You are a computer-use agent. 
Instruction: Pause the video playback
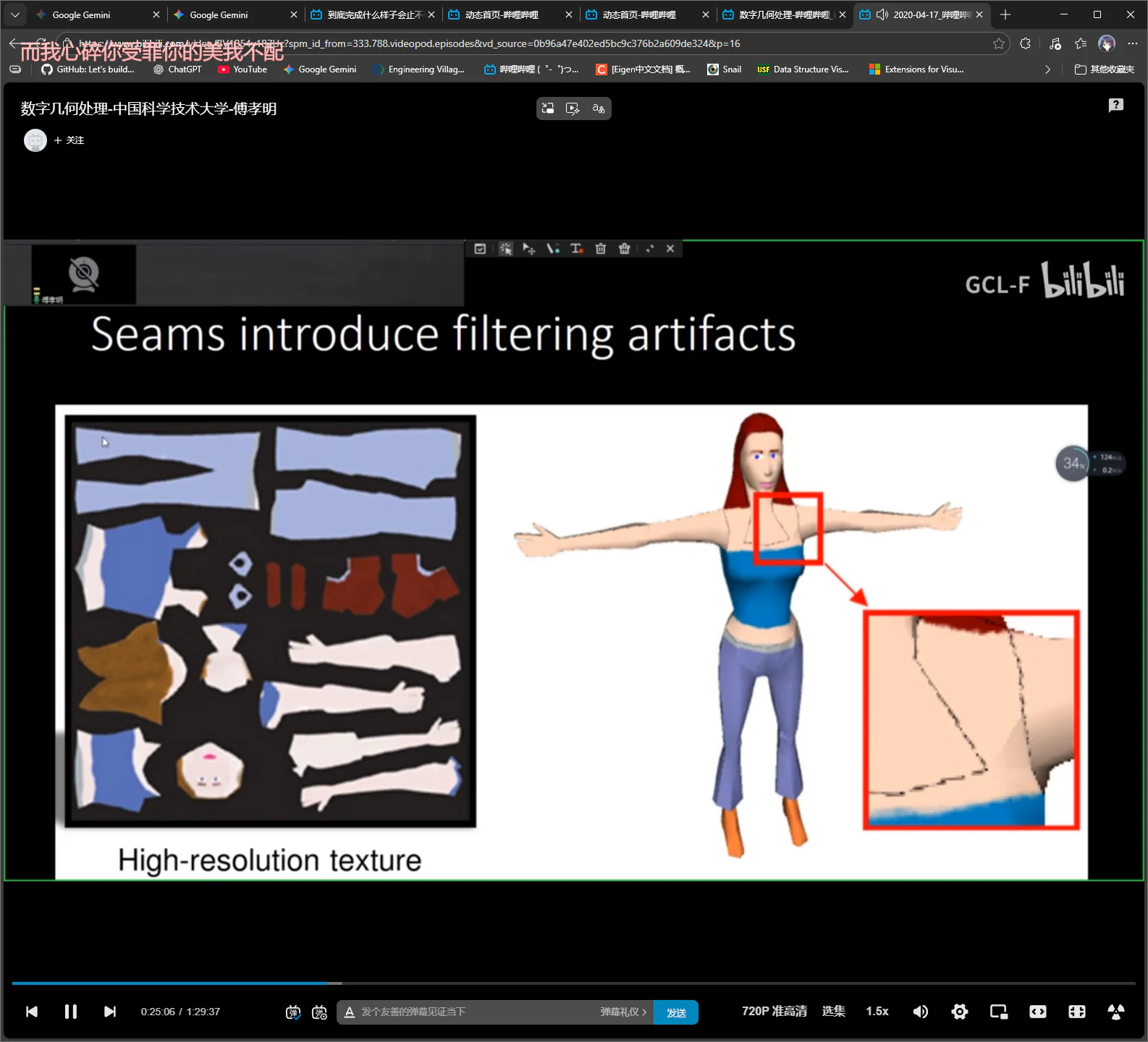pos(71,1012)
